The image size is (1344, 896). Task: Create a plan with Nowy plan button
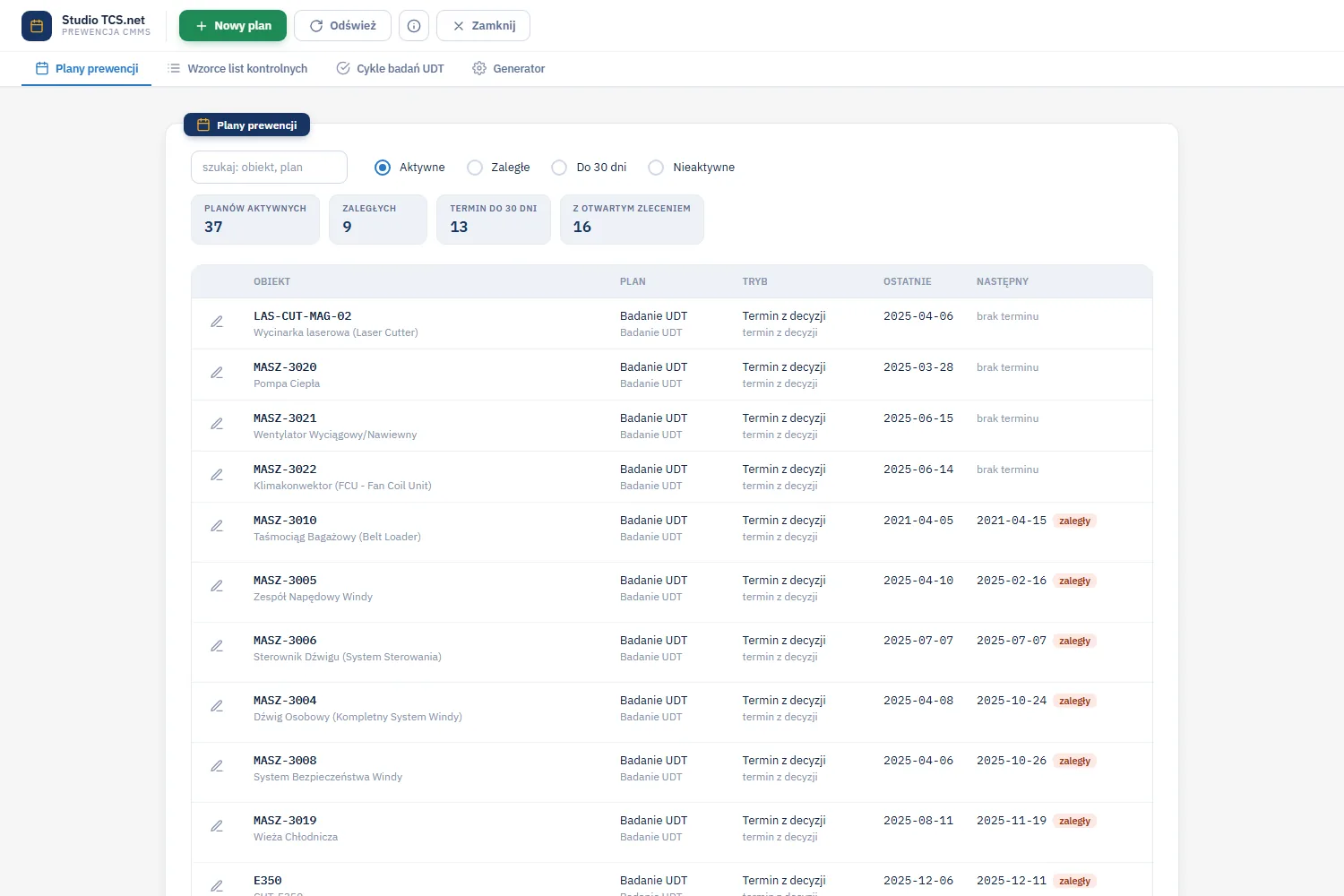coord(233,26)
